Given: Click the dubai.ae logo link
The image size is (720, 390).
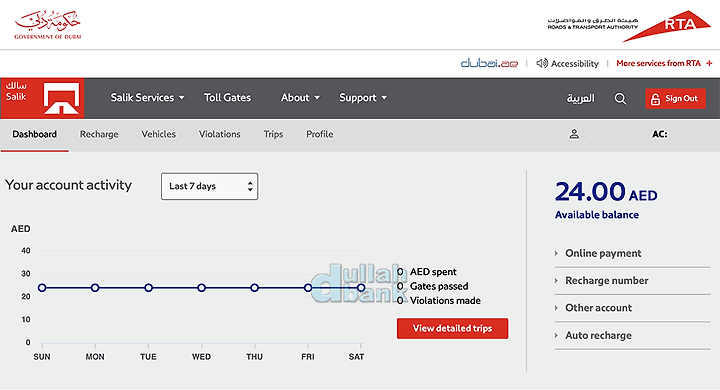Looking at the screenshot, I should click(x=489, y=63).
